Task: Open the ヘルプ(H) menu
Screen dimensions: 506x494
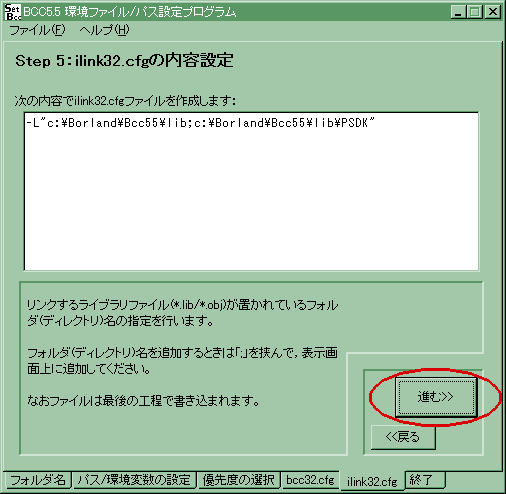Action: [104, 30]
